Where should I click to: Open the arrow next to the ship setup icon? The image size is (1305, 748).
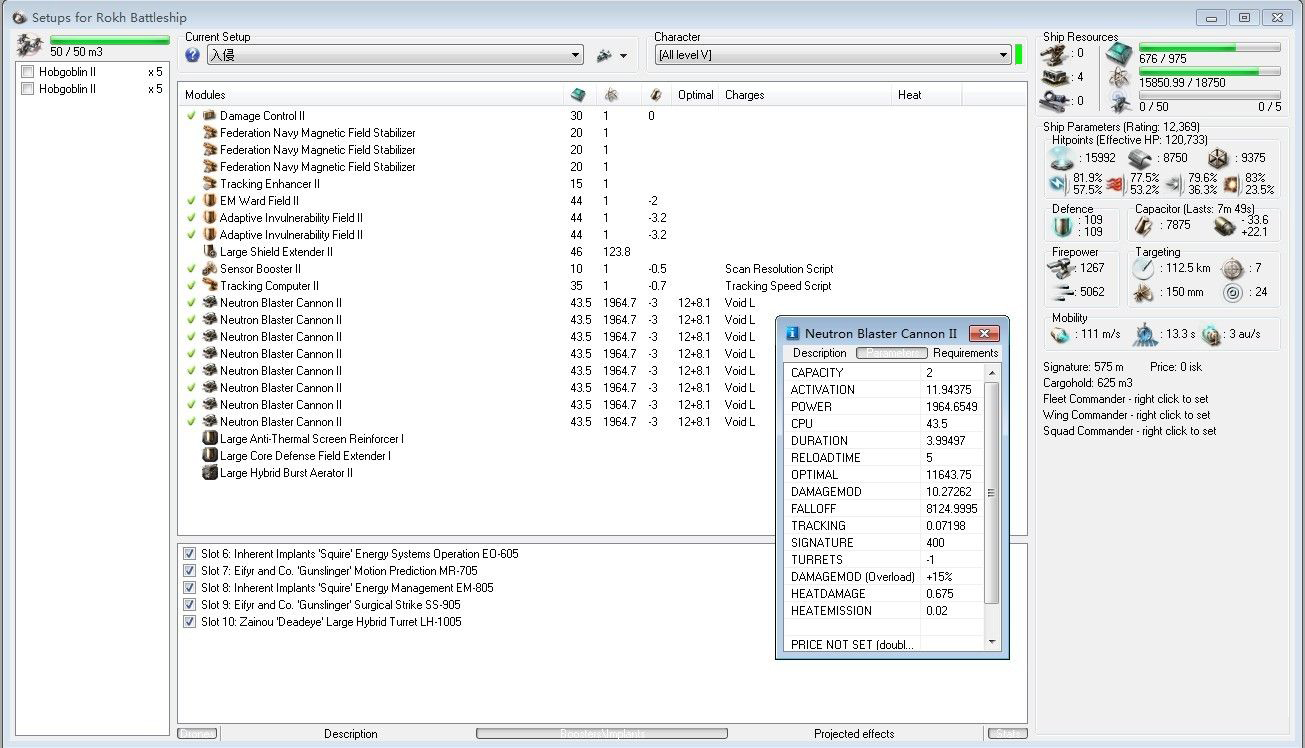[x=624, y=57]
